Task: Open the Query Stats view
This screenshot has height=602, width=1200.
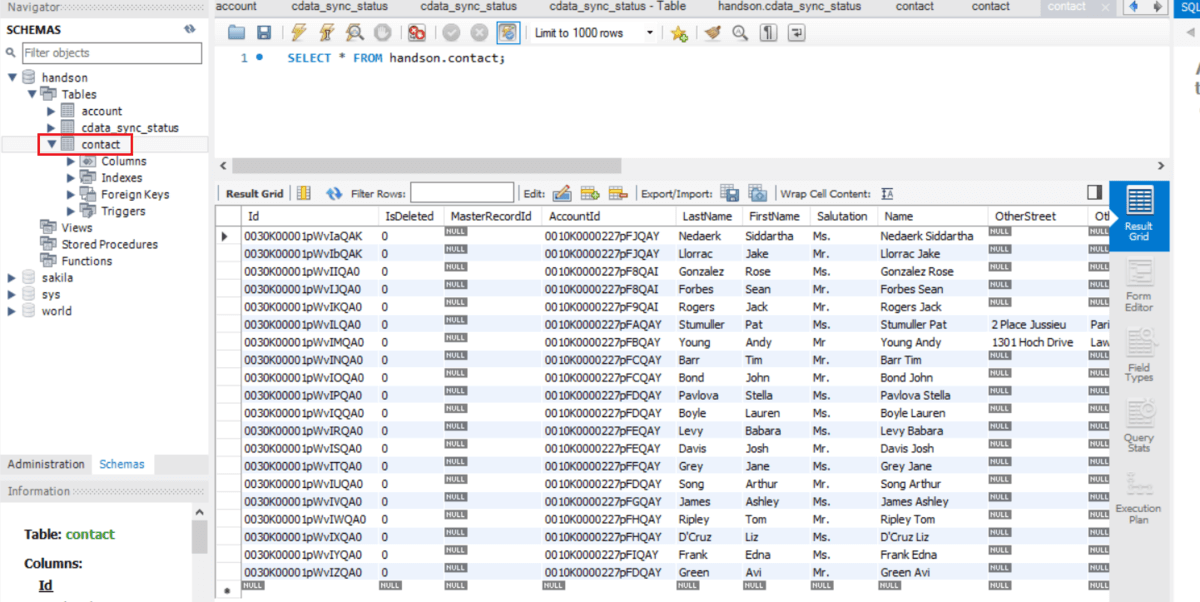Action: pos(1139,427)
